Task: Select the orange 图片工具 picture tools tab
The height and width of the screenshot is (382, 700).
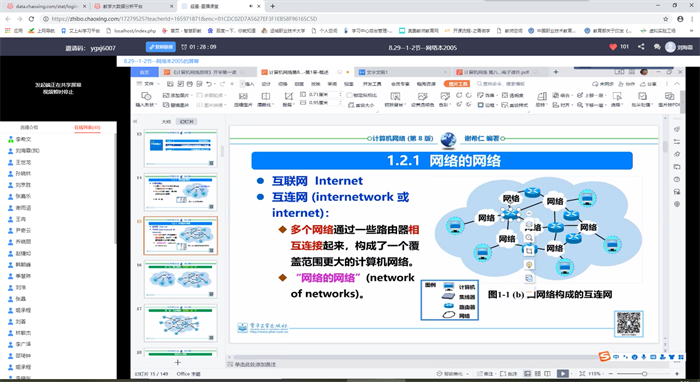Action: (x=456, y=84)
